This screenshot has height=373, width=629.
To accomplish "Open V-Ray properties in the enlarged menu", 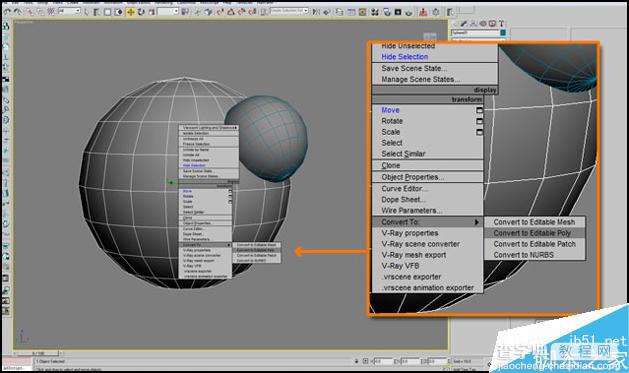I will [x=410, y=233].
